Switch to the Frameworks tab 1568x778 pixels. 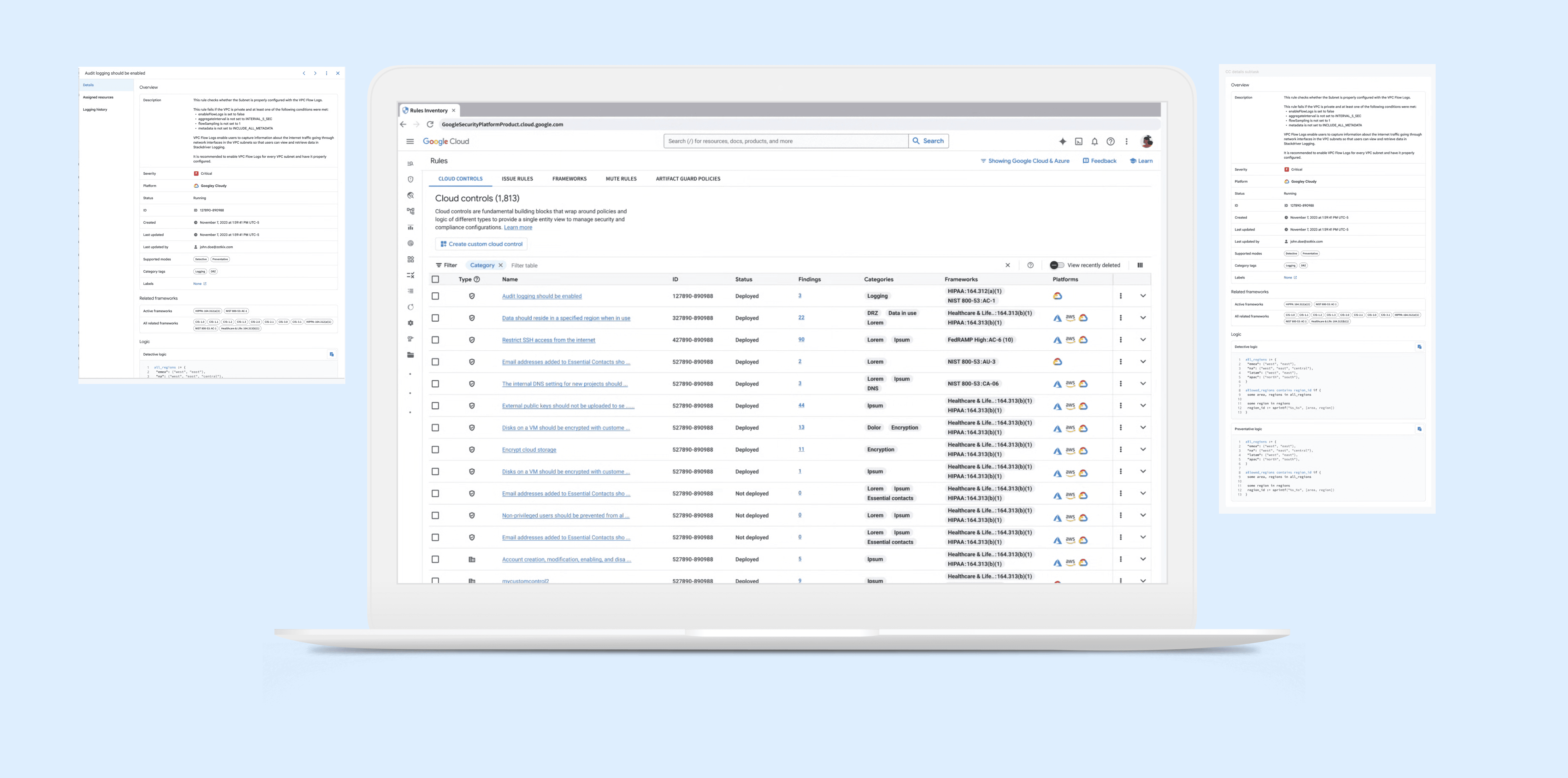click(569, 179)
